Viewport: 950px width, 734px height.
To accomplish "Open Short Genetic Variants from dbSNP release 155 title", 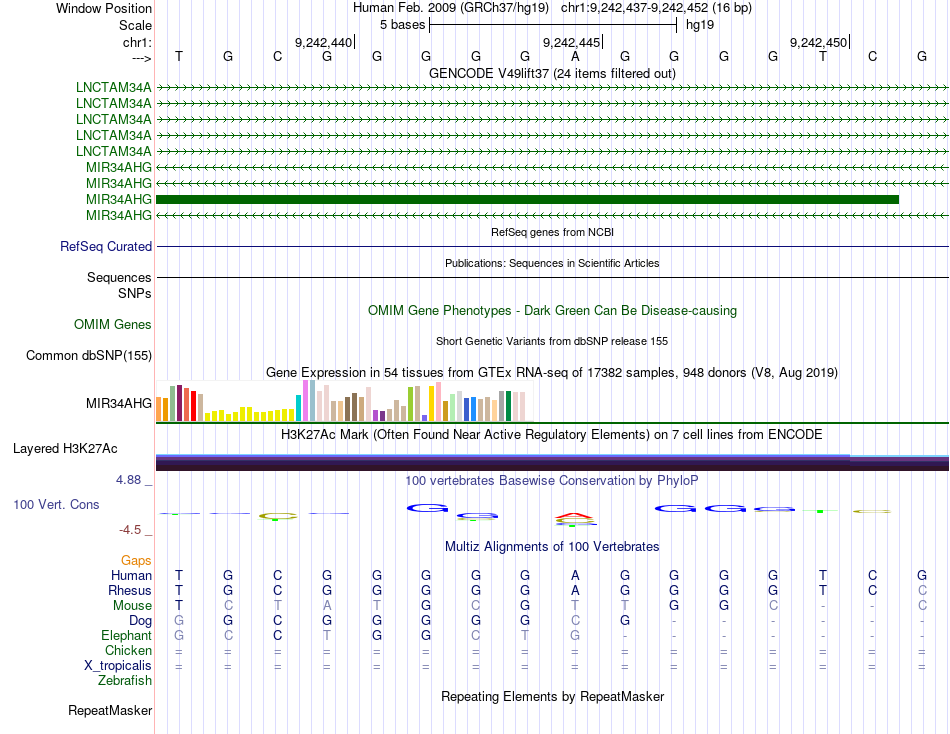I will point(552,341).
